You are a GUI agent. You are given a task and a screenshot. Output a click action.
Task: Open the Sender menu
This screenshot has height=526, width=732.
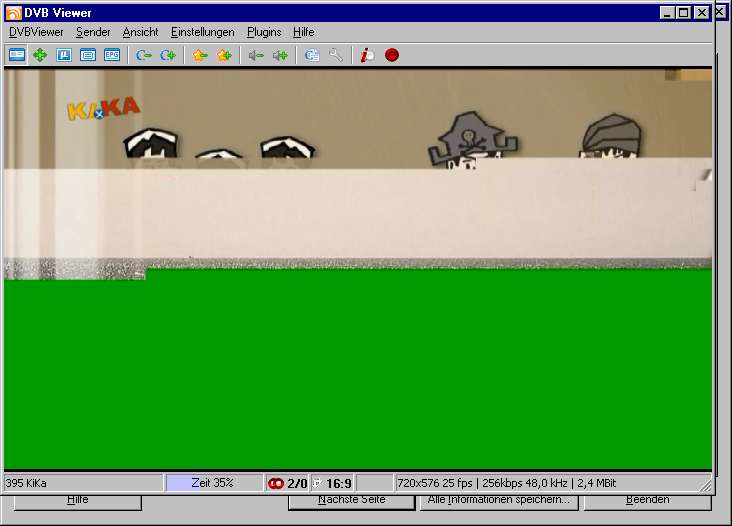(93, 32)
